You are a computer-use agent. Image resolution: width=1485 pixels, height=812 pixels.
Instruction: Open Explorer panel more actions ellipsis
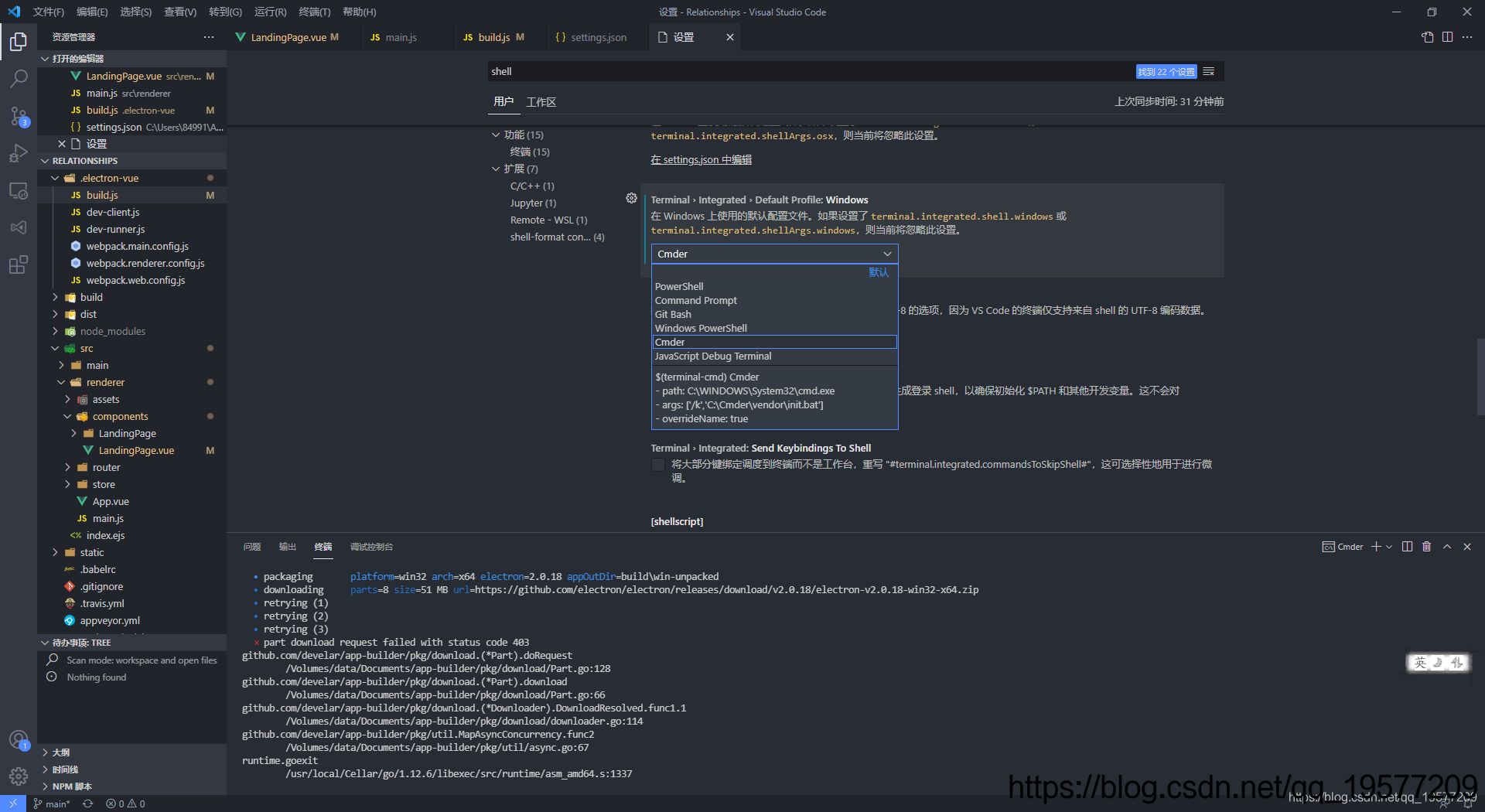(x=209, y=37)
